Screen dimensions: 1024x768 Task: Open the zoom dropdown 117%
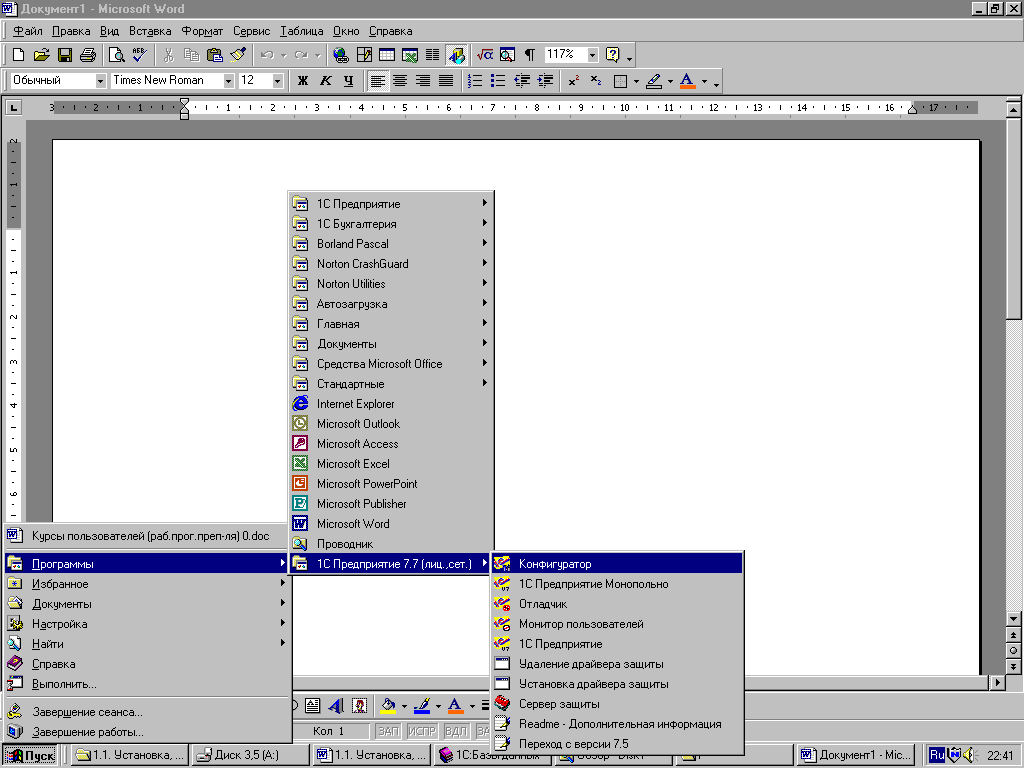pos(592,55)
